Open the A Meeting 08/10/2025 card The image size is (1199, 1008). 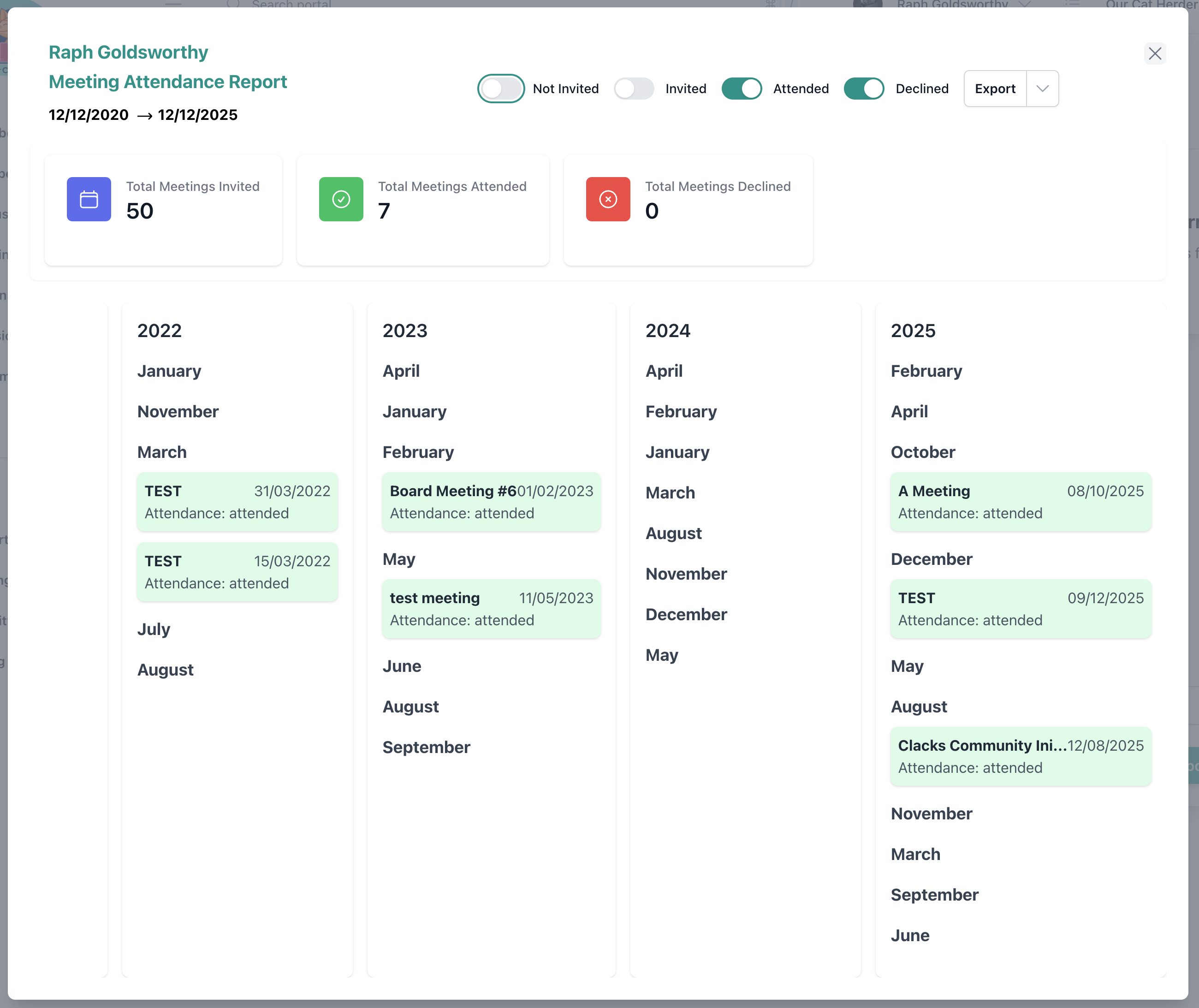pyautogui.click(x=1020, y=502)
